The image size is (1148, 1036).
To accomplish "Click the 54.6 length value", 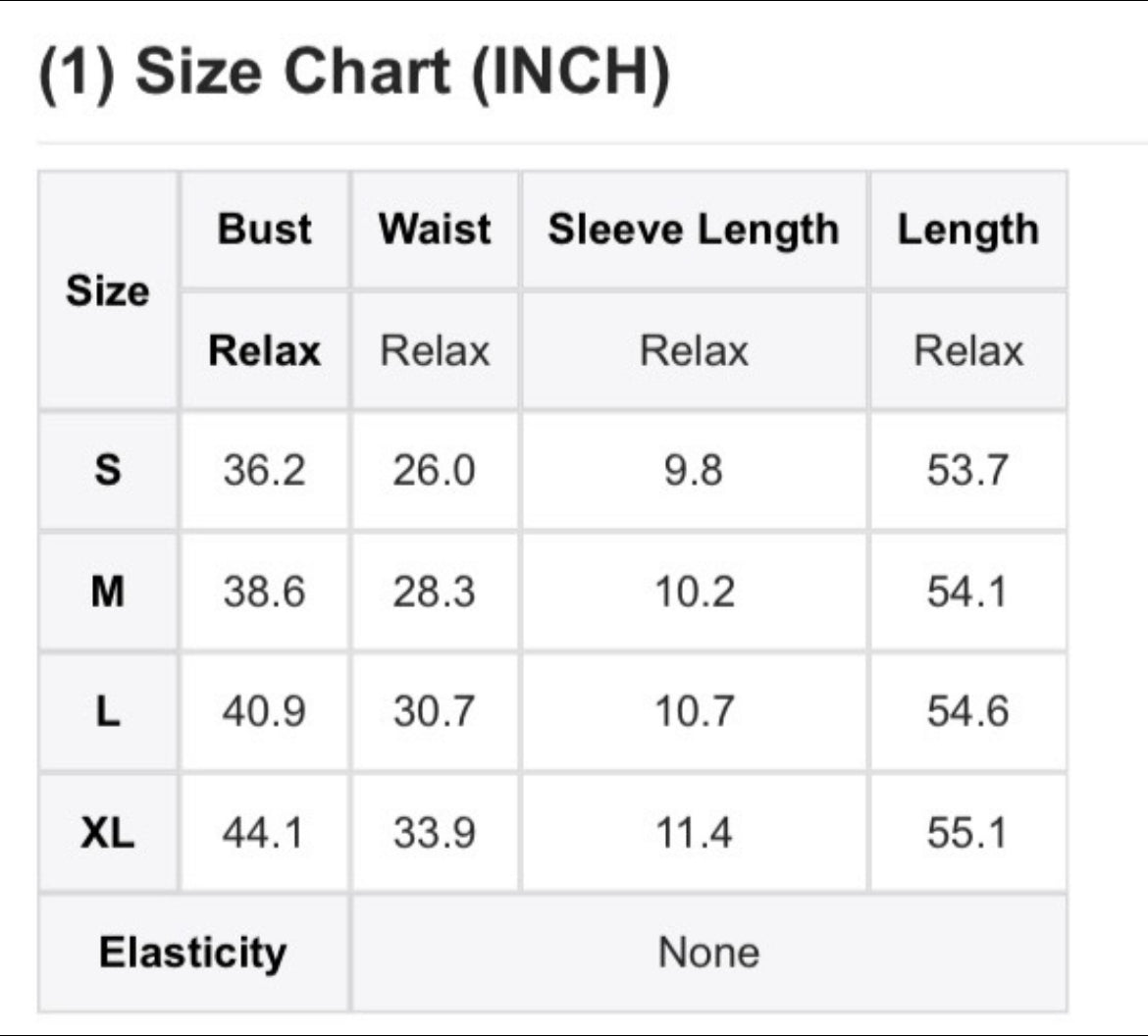I will click(x=967, y=711).
